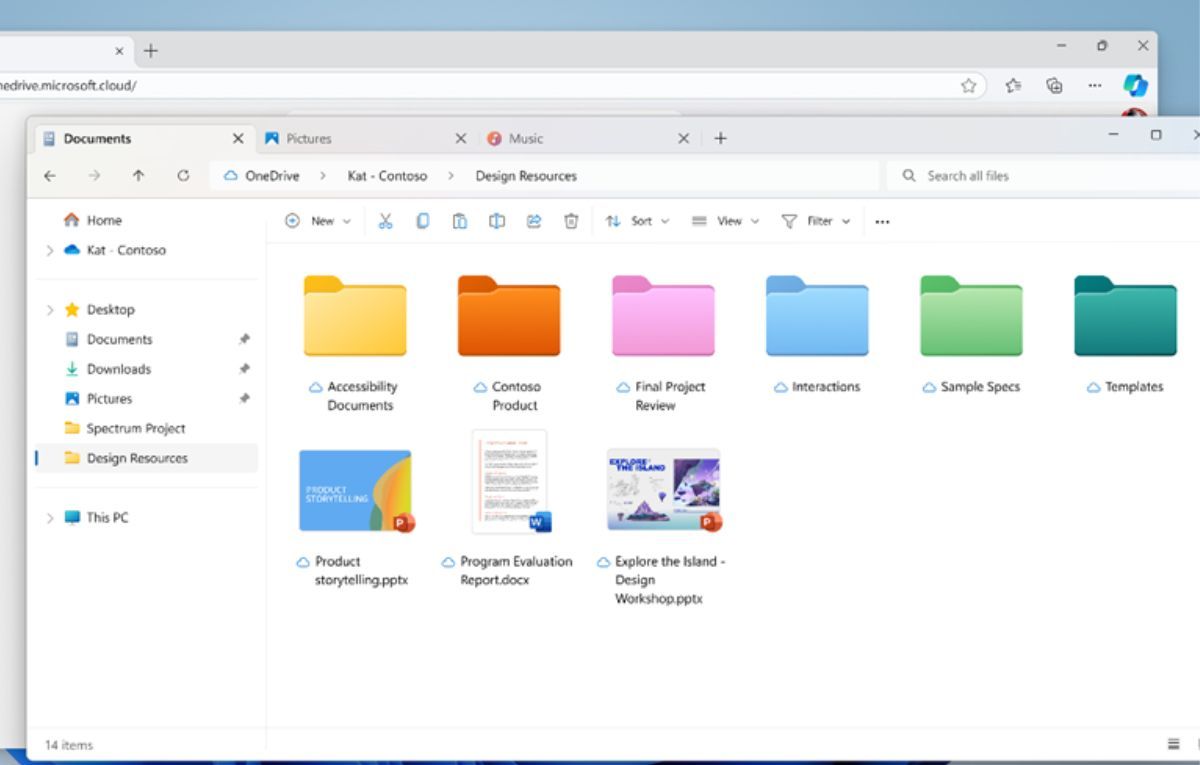Click the Search all files box
The height and width of the screenshot is (765, 1200).
coord(1040,176)
